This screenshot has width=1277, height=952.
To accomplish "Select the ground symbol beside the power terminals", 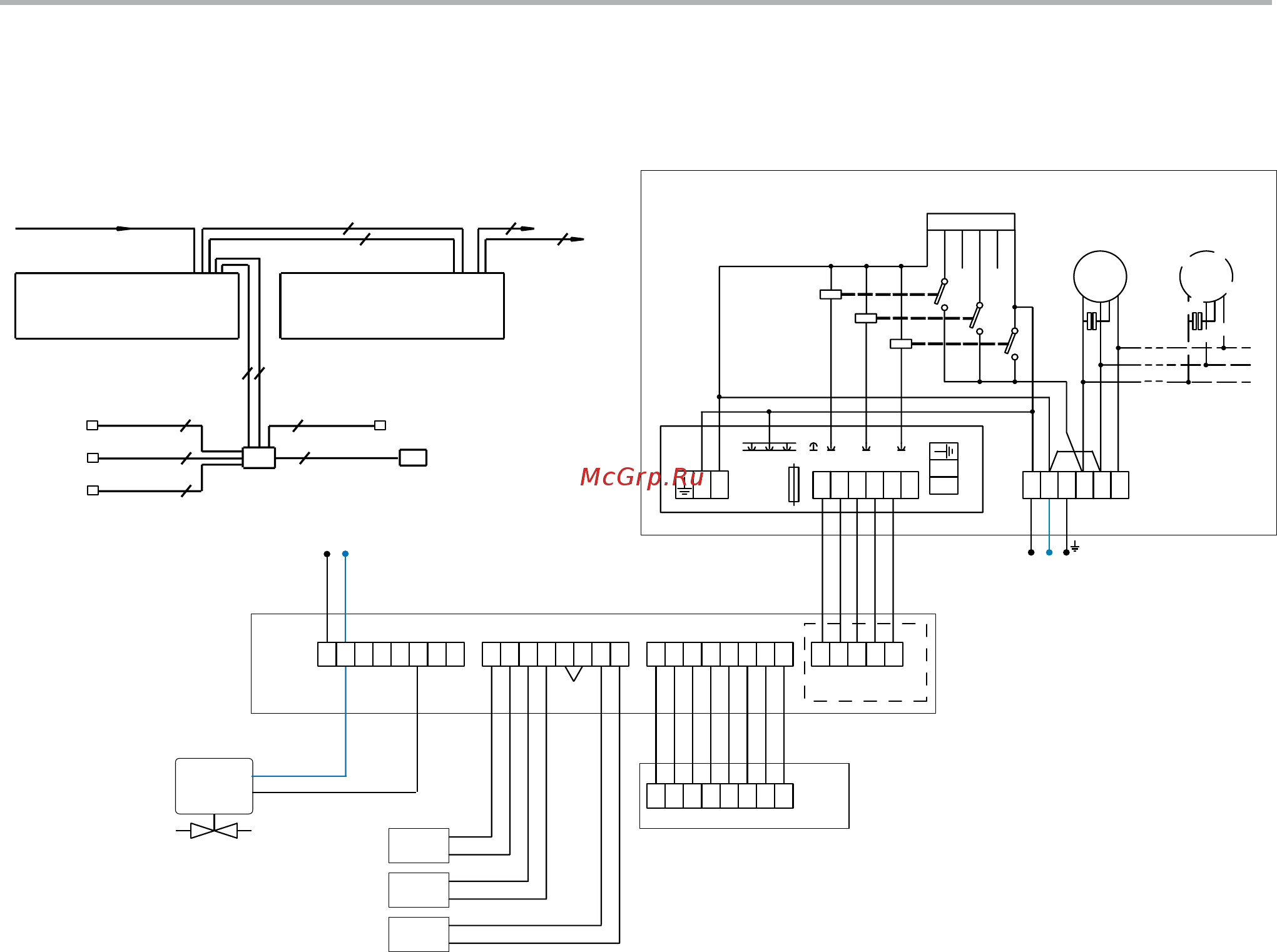I will point(1075,547).
